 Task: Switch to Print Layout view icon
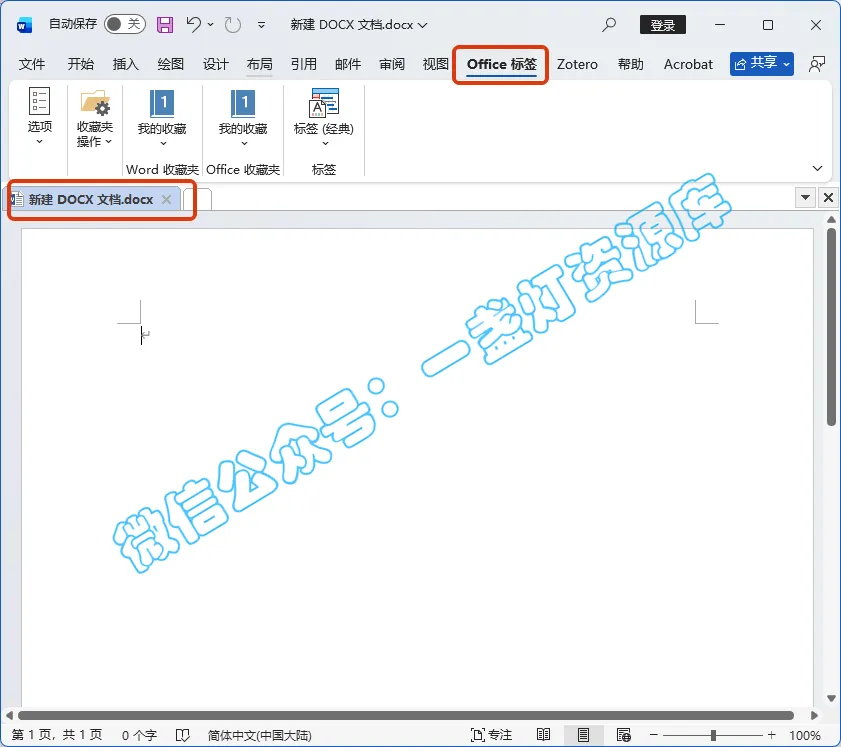(584, 734)
